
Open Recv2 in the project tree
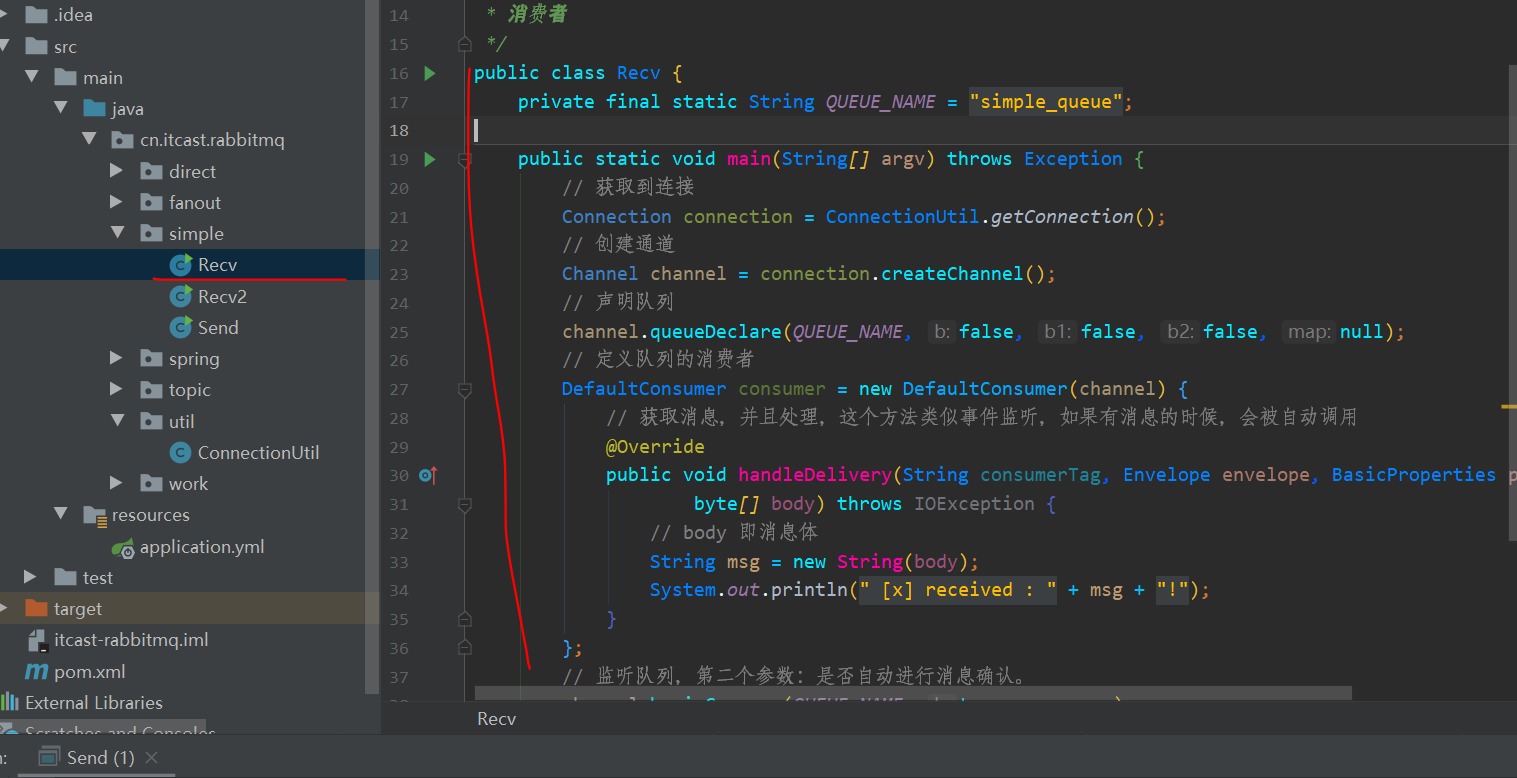[222, 296]
